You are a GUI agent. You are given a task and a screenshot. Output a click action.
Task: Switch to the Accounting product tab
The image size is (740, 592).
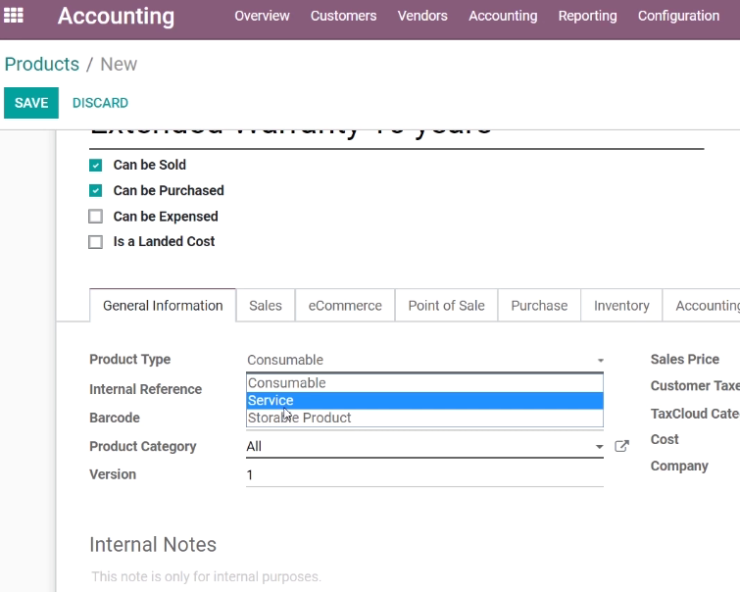(702, 306)
